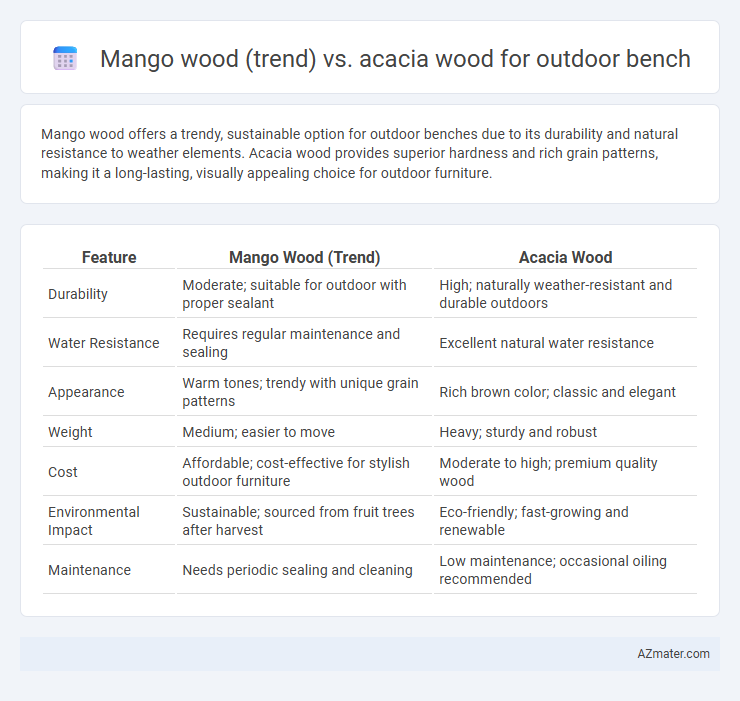Select the 'Environmental Impact' row label
740x701 pixels.
click(94, 521)
